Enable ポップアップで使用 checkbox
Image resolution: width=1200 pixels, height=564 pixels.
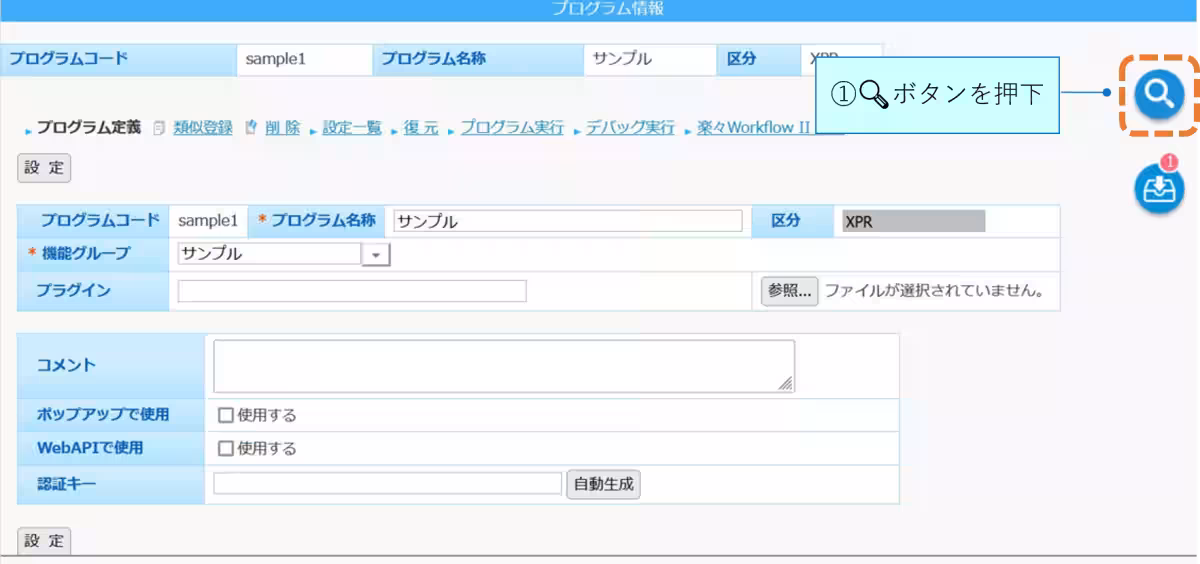coord(226,415)
